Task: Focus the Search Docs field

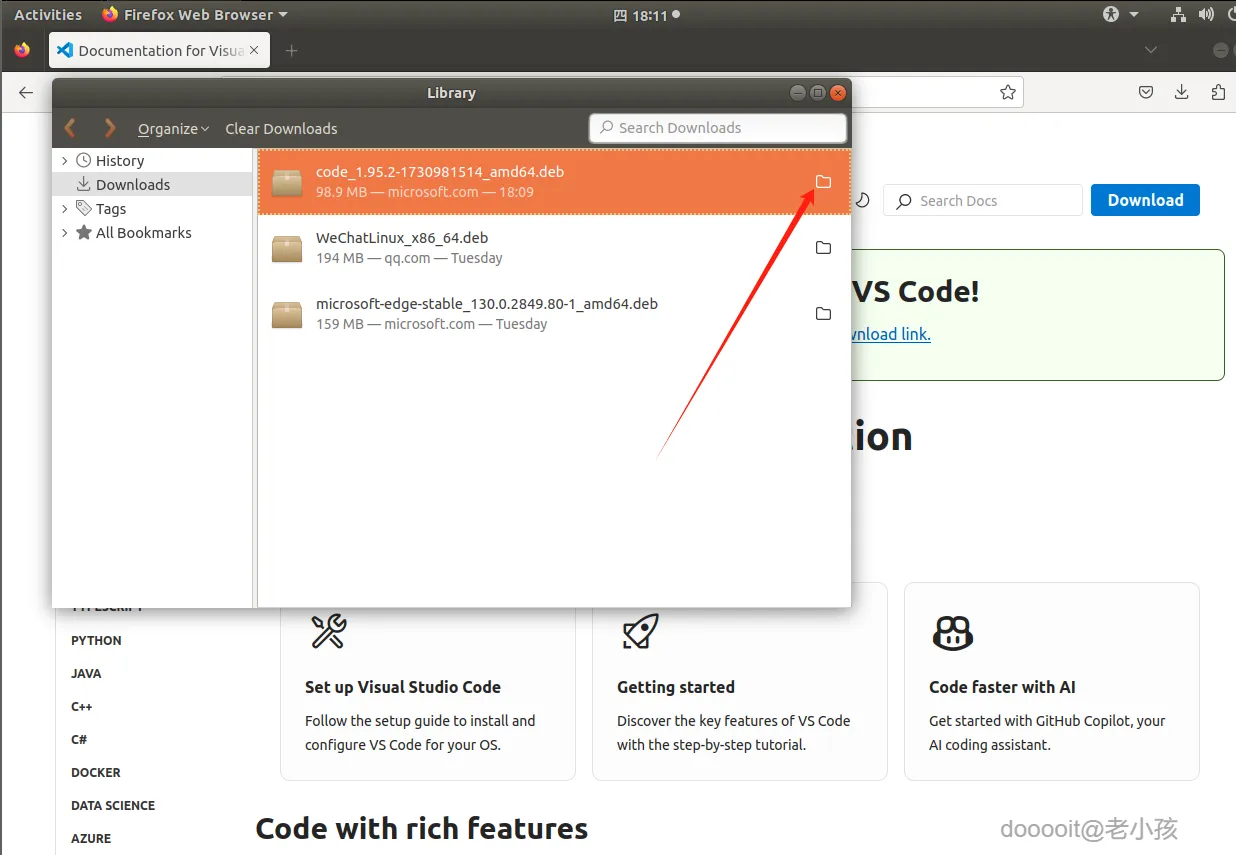Action: click(983, 200)
